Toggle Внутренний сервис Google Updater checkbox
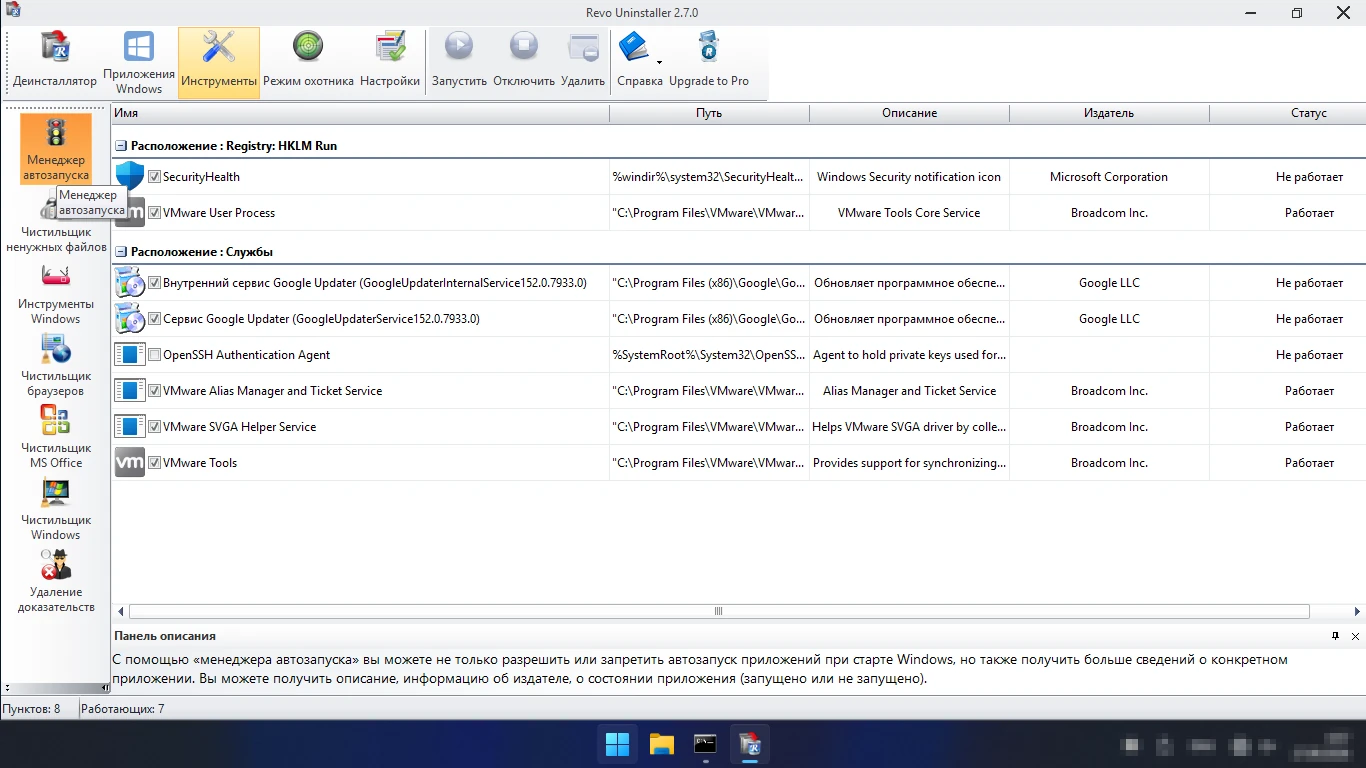 tap(155, 283)
